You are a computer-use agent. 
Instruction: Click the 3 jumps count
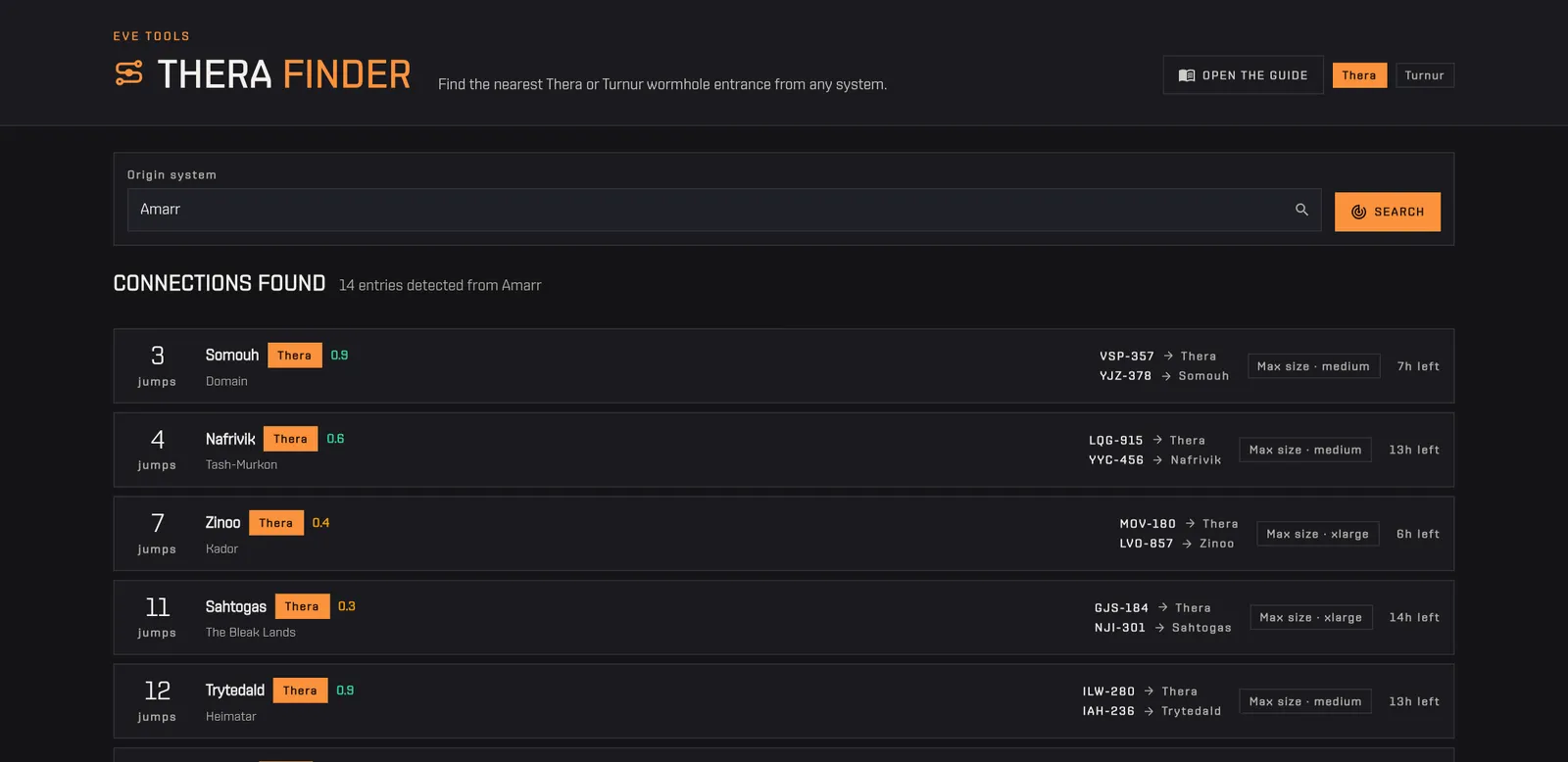point(157,366)
